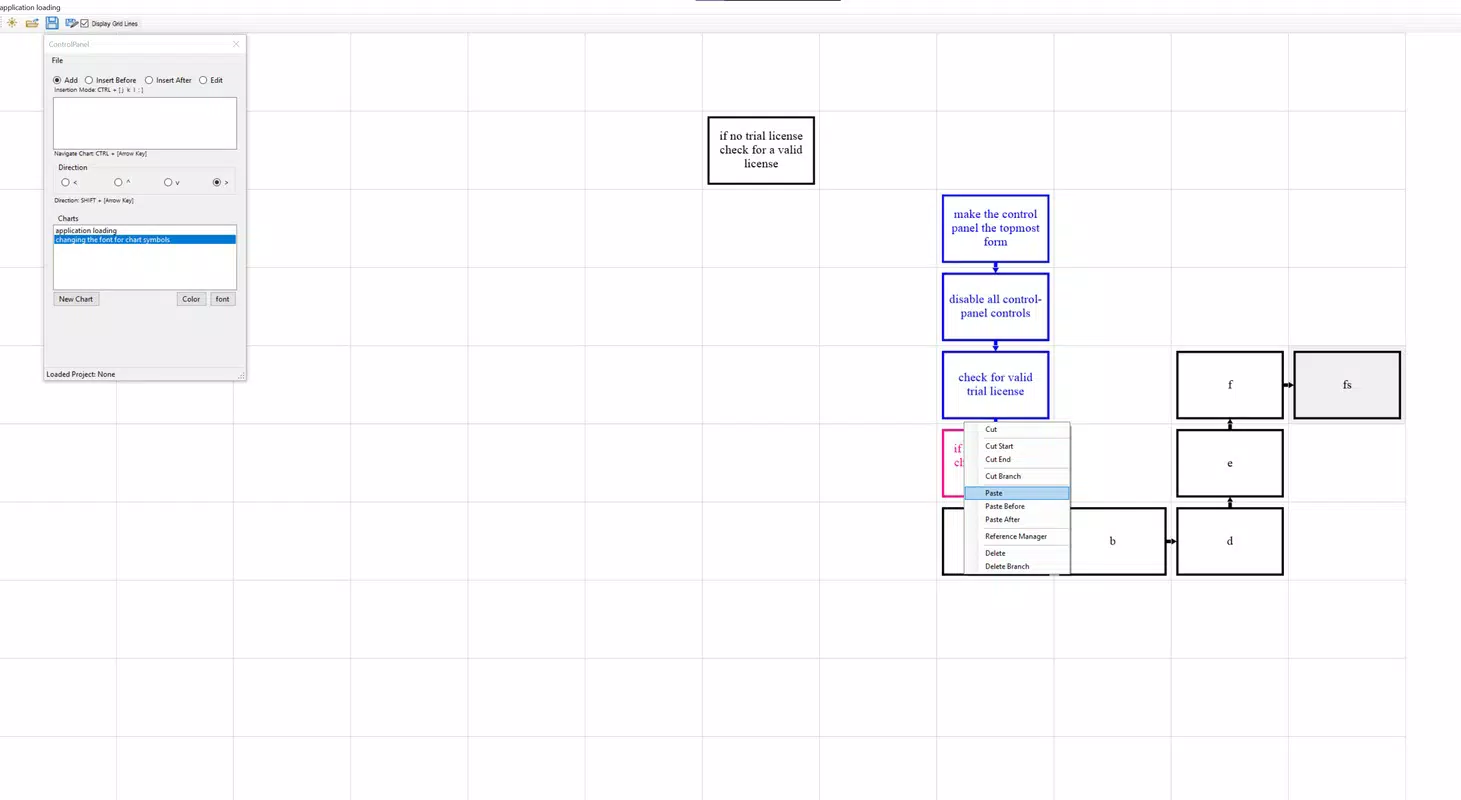This screenshot has width=1461, height=800.
Task: Click the New Chart button
Action: pos(76,299)
